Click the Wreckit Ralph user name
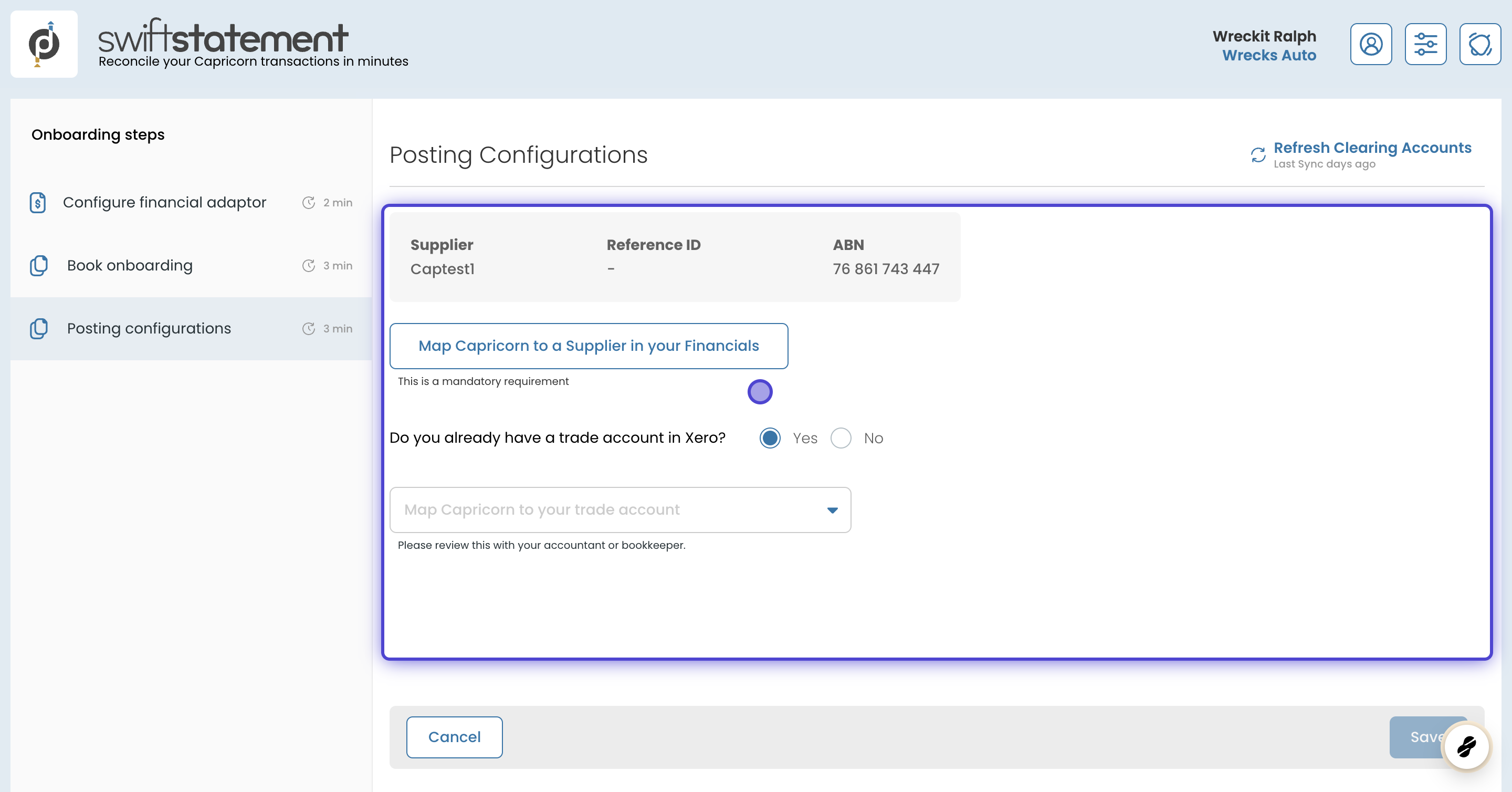1512x792 pixels. coord(1264,36)
